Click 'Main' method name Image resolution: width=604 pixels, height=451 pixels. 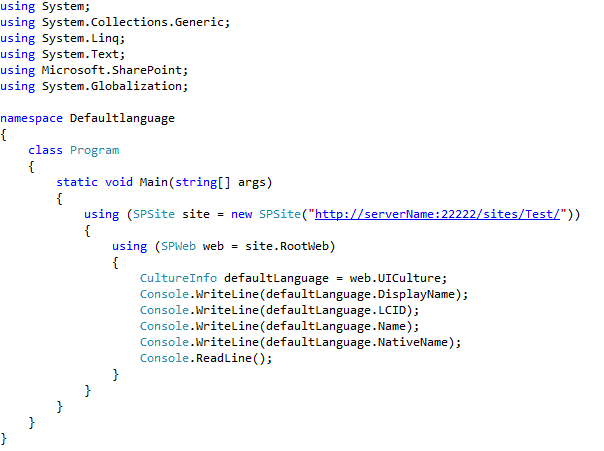tap(154, 182)
